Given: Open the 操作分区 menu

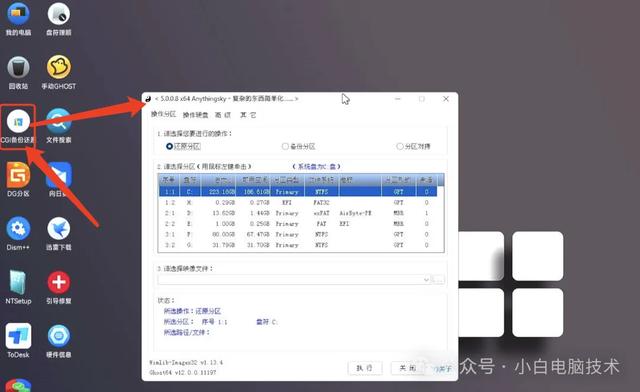Looking at the screenshot, I should [163, 114].
